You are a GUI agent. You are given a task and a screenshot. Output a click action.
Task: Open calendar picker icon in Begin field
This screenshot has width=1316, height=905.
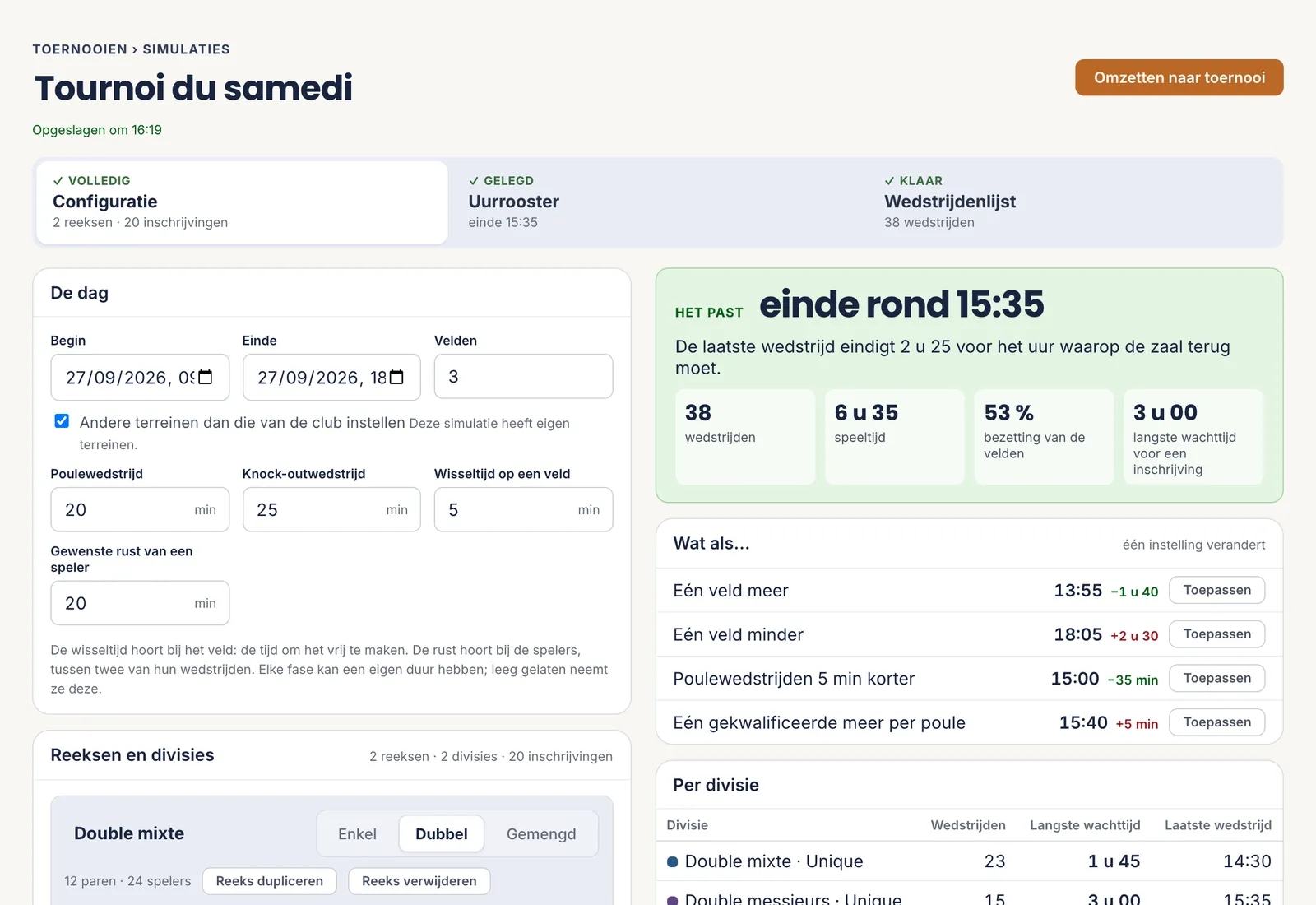(x=206, y=377)
